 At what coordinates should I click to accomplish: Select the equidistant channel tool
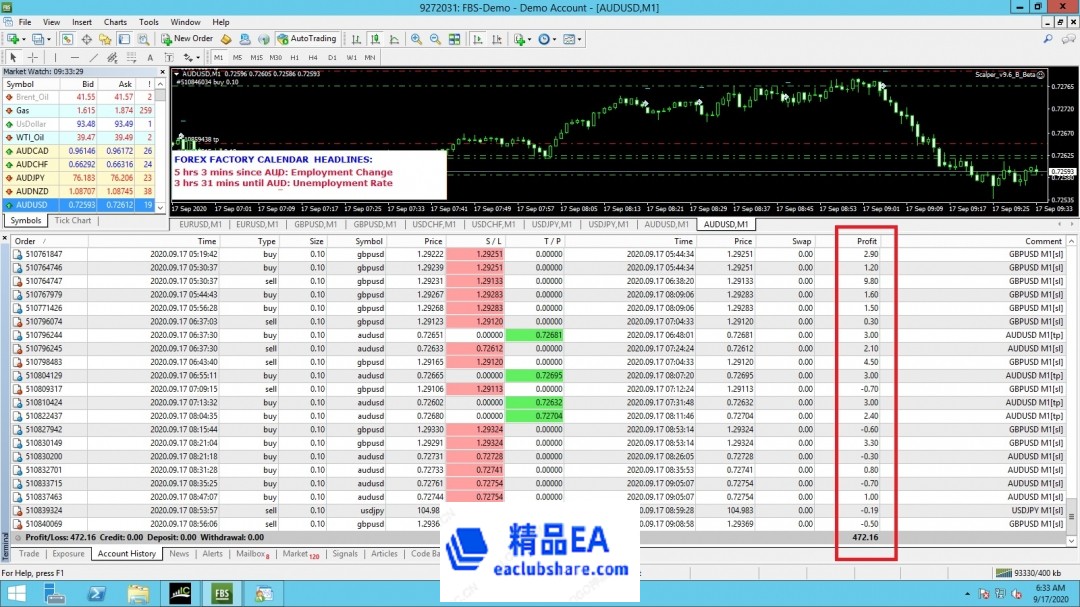point(112,58)
